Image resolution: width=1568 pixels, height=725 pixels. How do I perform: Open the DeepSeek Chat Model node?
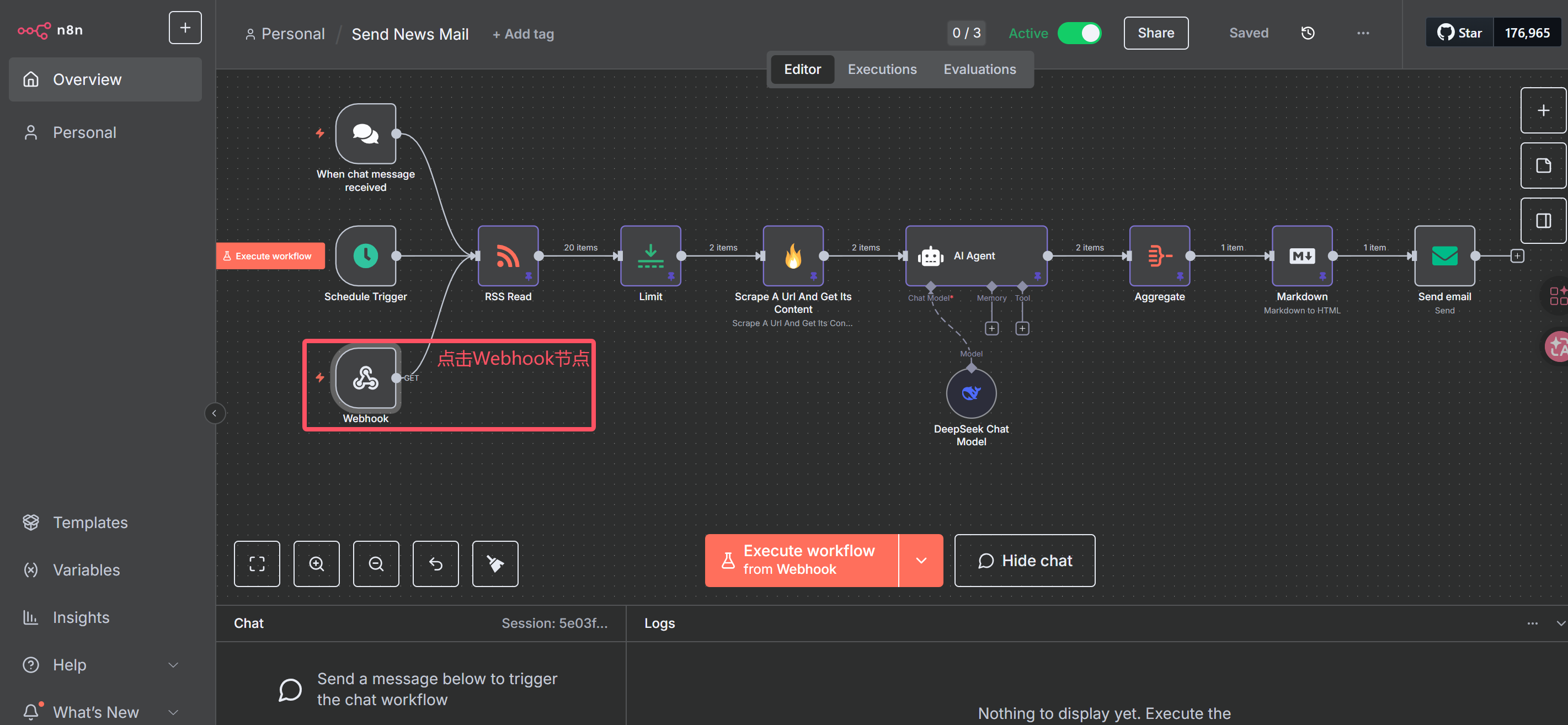coord(971,393)
